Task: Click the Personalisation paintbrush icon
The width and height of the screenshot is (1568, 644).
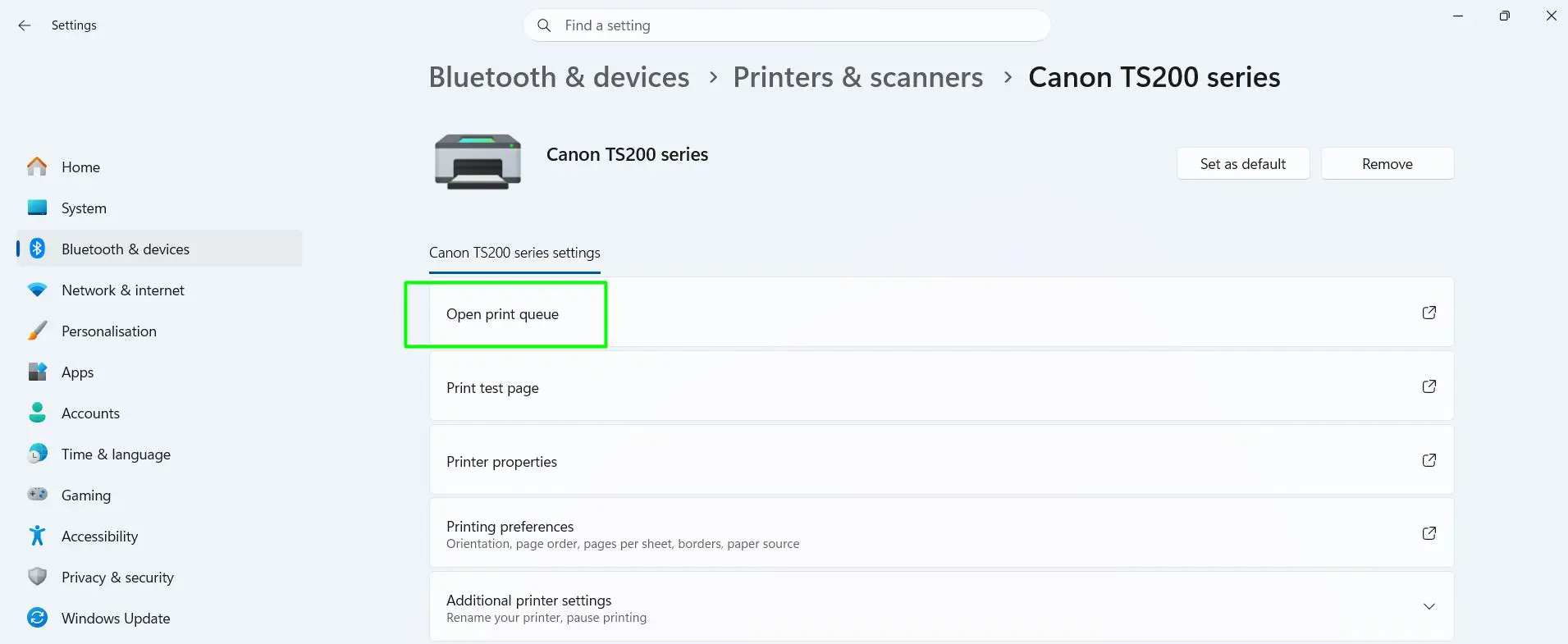Action: (37, 331)
